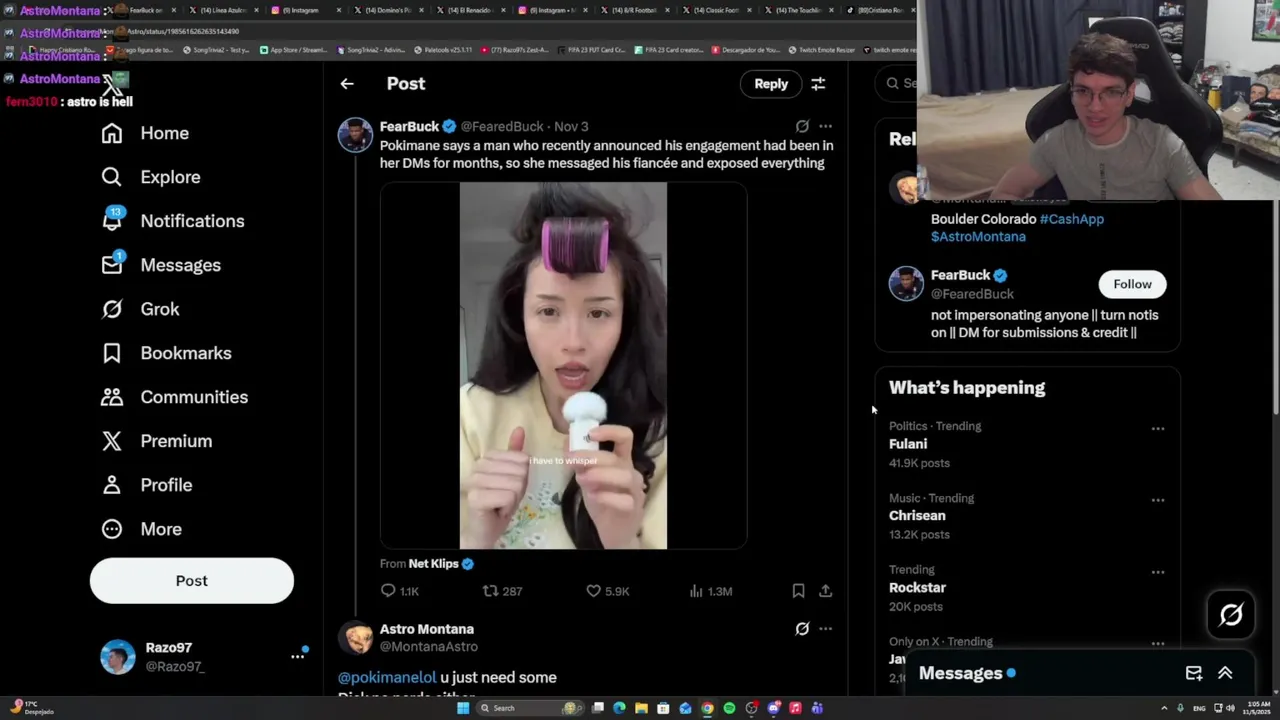Bookmark the FearBuck post
1280x720 pixels.
(798, 591)
